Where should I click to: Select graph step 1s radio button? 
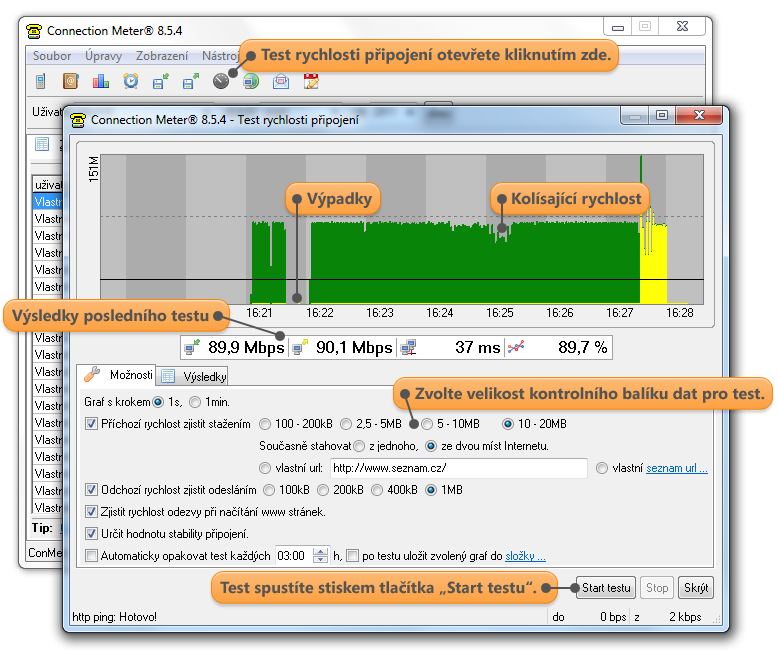(x=158, y=402)
